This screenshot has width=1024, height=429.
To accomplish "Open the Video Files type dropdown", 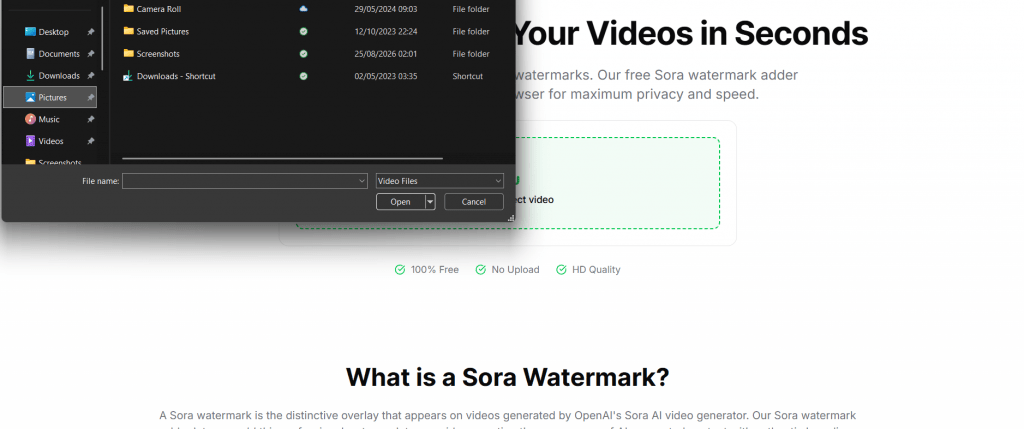I will point(440,181).
